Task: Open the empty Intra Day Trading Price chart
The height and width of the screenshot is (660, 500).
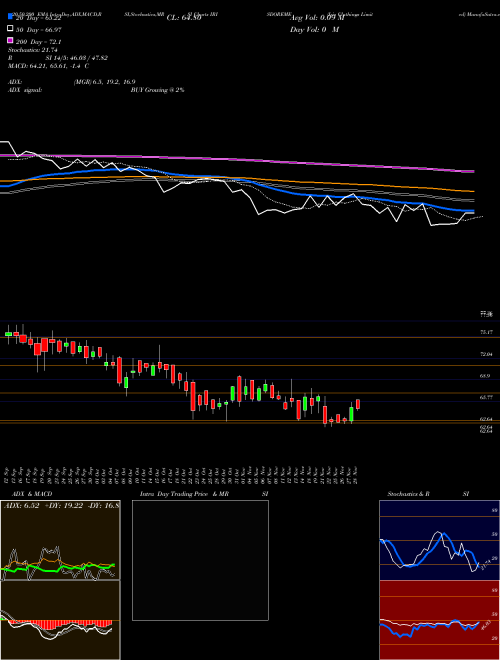Action: 200,560
